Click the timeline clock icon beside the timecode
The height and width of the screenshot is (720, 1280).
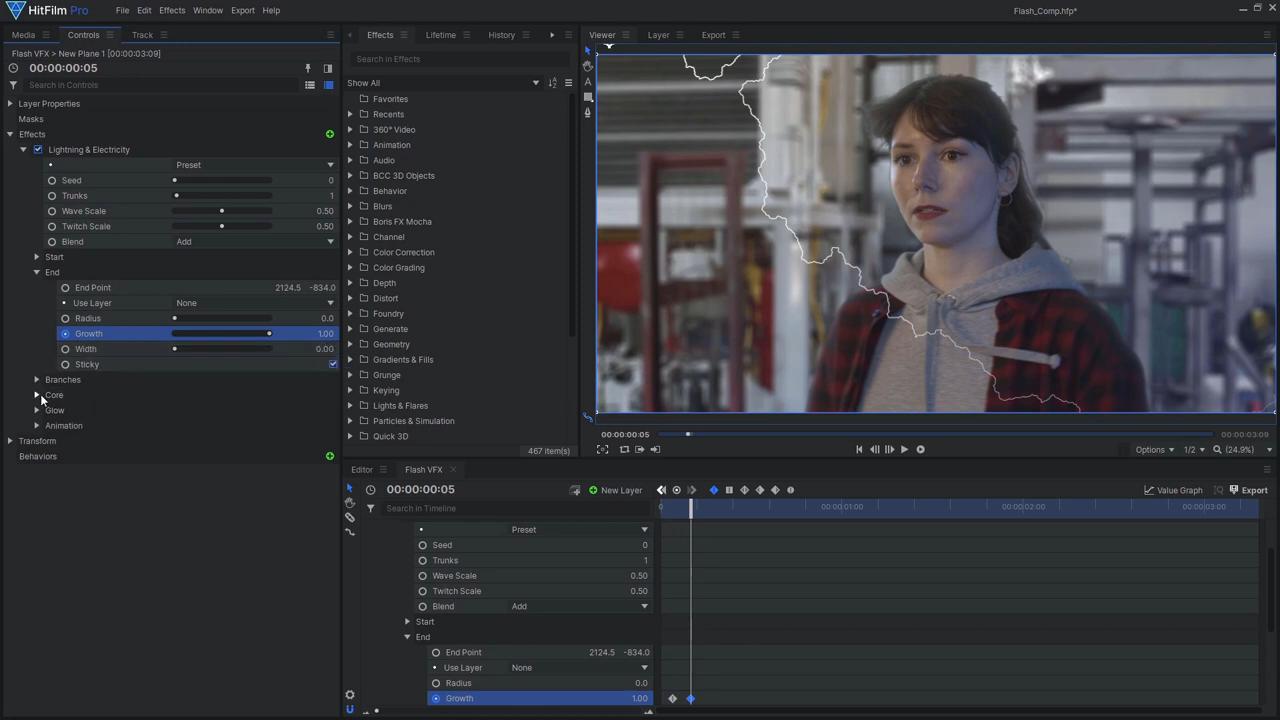pyautogui.click(x=370, y=490)
